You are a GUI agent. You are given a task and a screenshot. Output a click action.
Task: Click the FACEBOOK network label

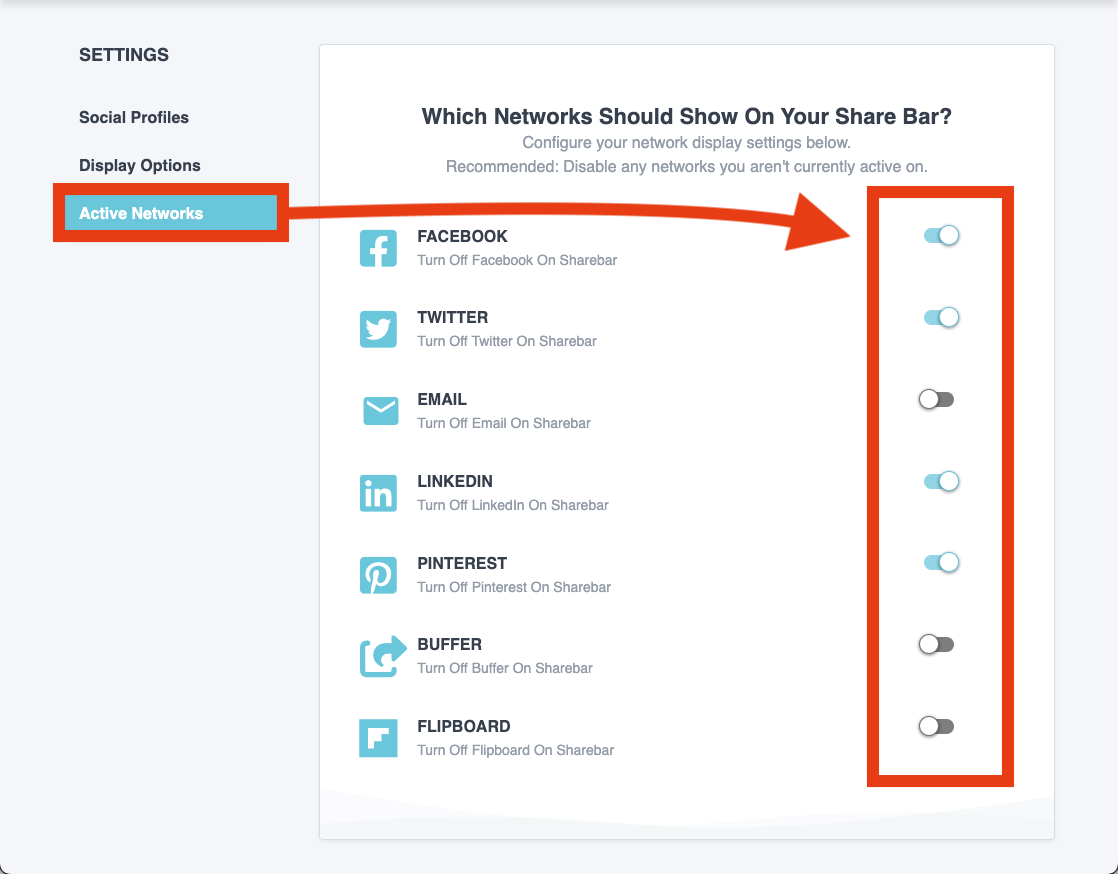point(462,236)
